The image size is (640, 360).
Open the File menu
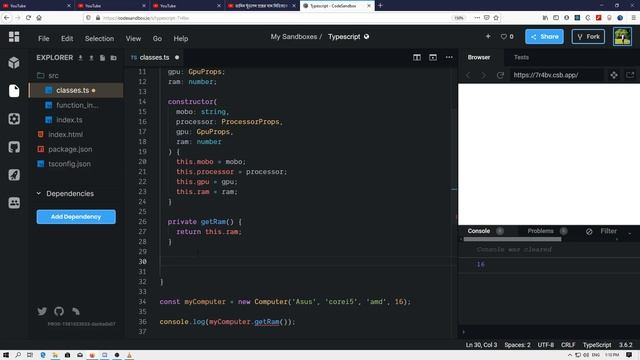[44, 39]
